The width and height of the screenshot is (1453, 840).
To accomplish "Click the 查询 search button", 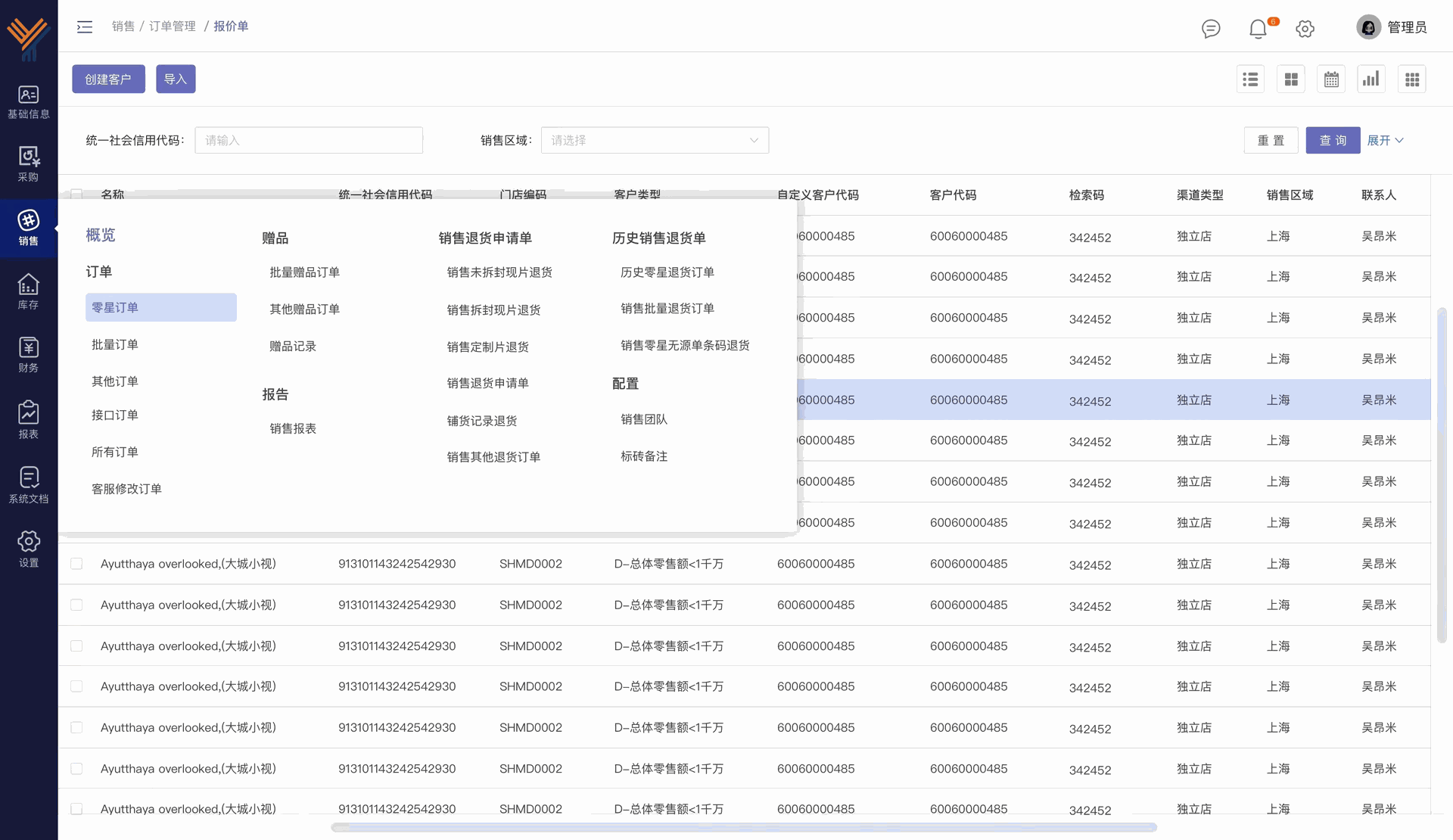I will click(x=1333, y=140).
